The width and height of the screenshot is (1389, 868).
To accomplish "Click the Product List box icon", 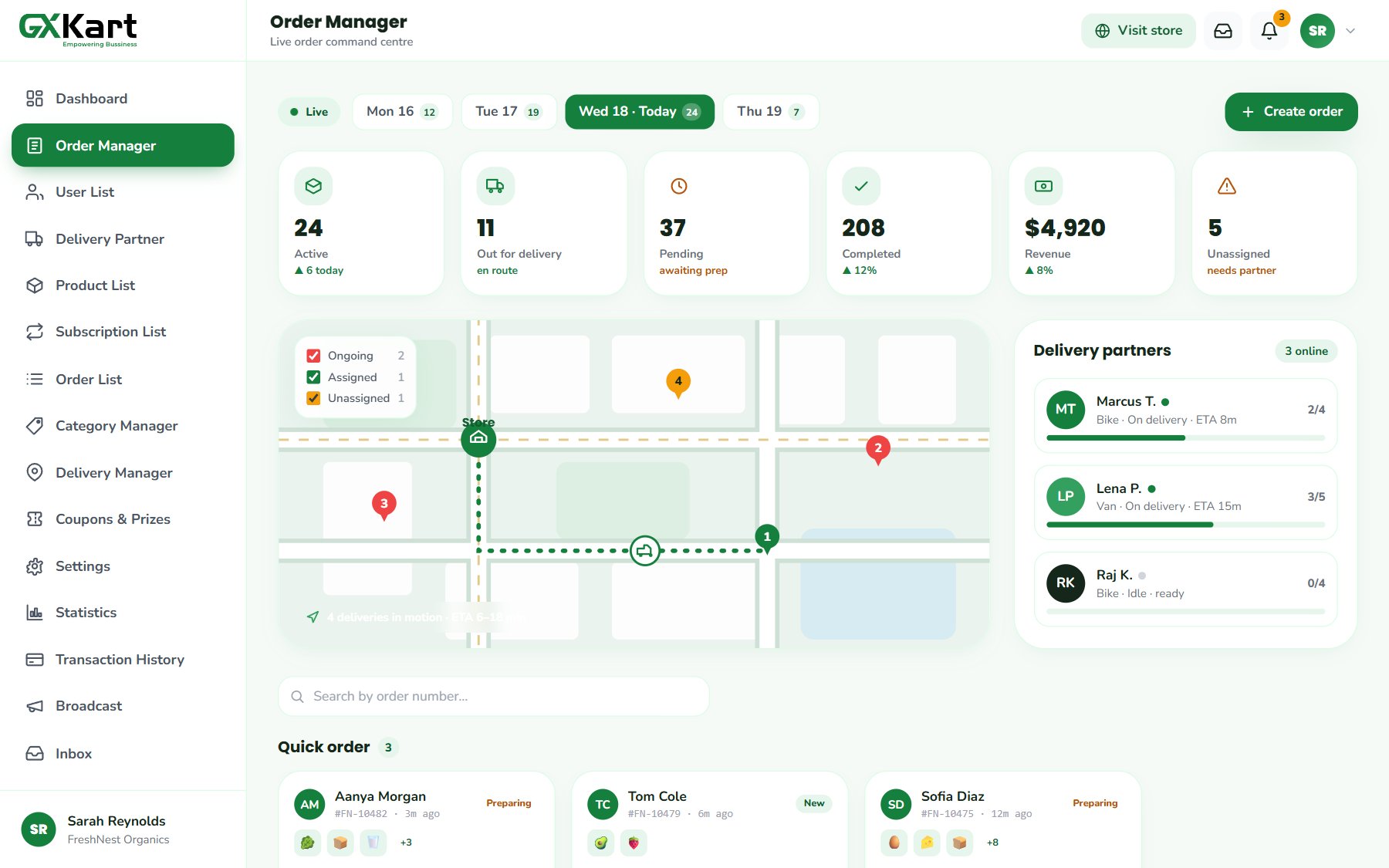I will click(35, 285).
